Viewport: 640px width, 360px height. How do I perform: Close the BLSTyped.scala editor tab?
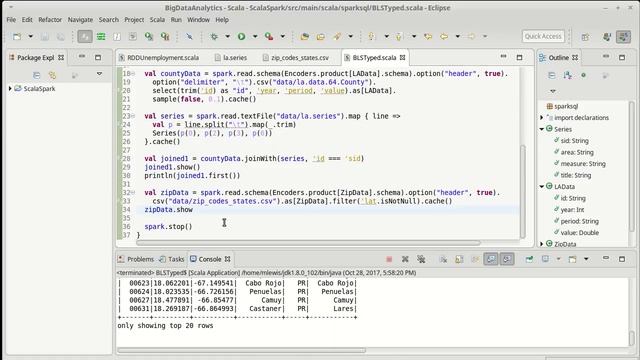point(402,58)
